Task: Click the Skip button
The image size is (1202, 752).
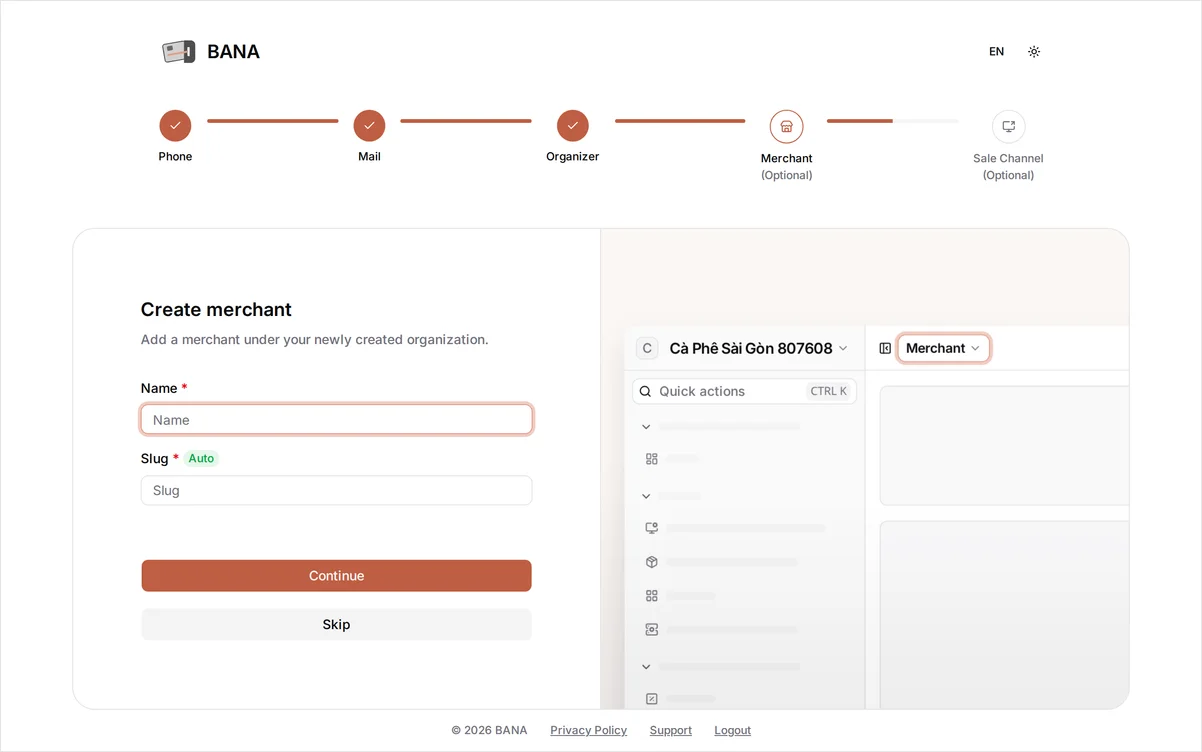Action: pos(336,624)
